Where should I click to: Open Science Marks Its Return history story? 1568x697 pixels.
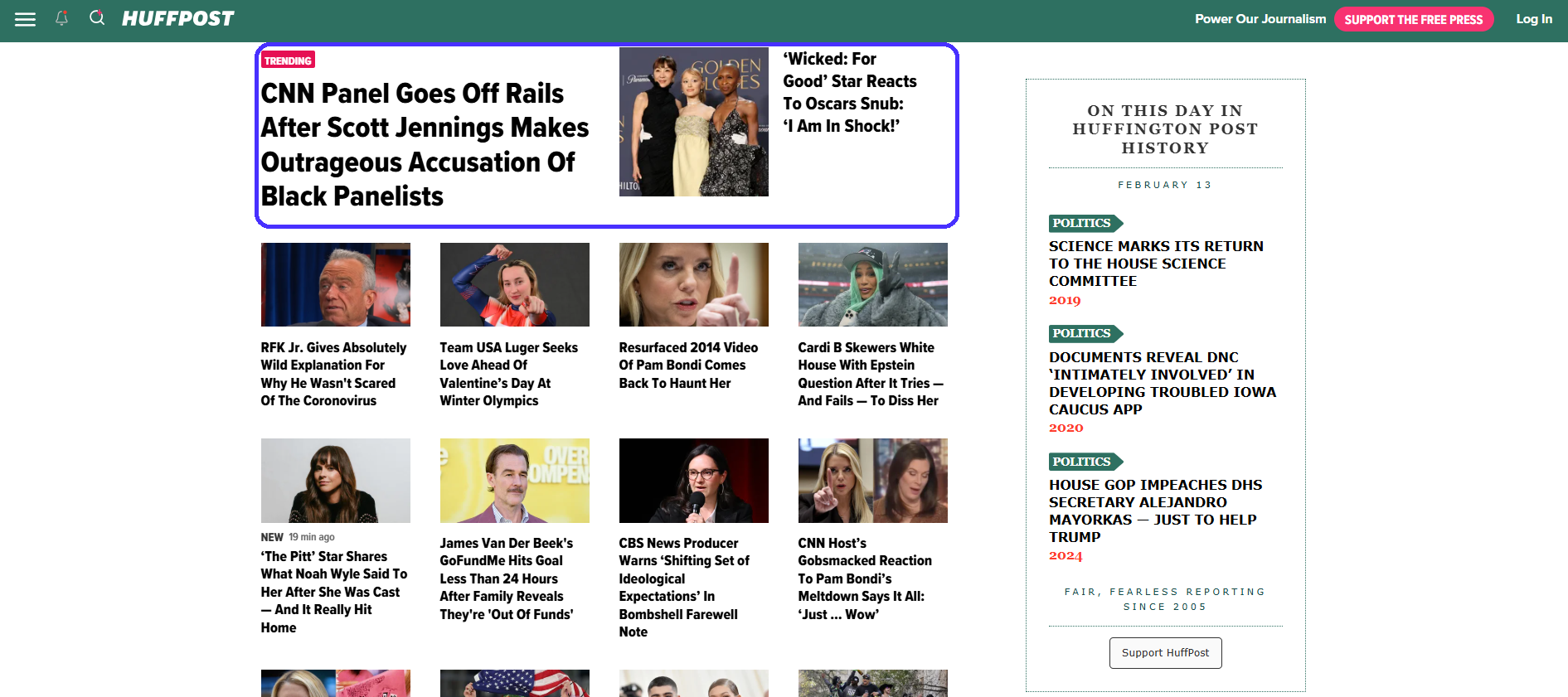click(x=1156, y=264)
